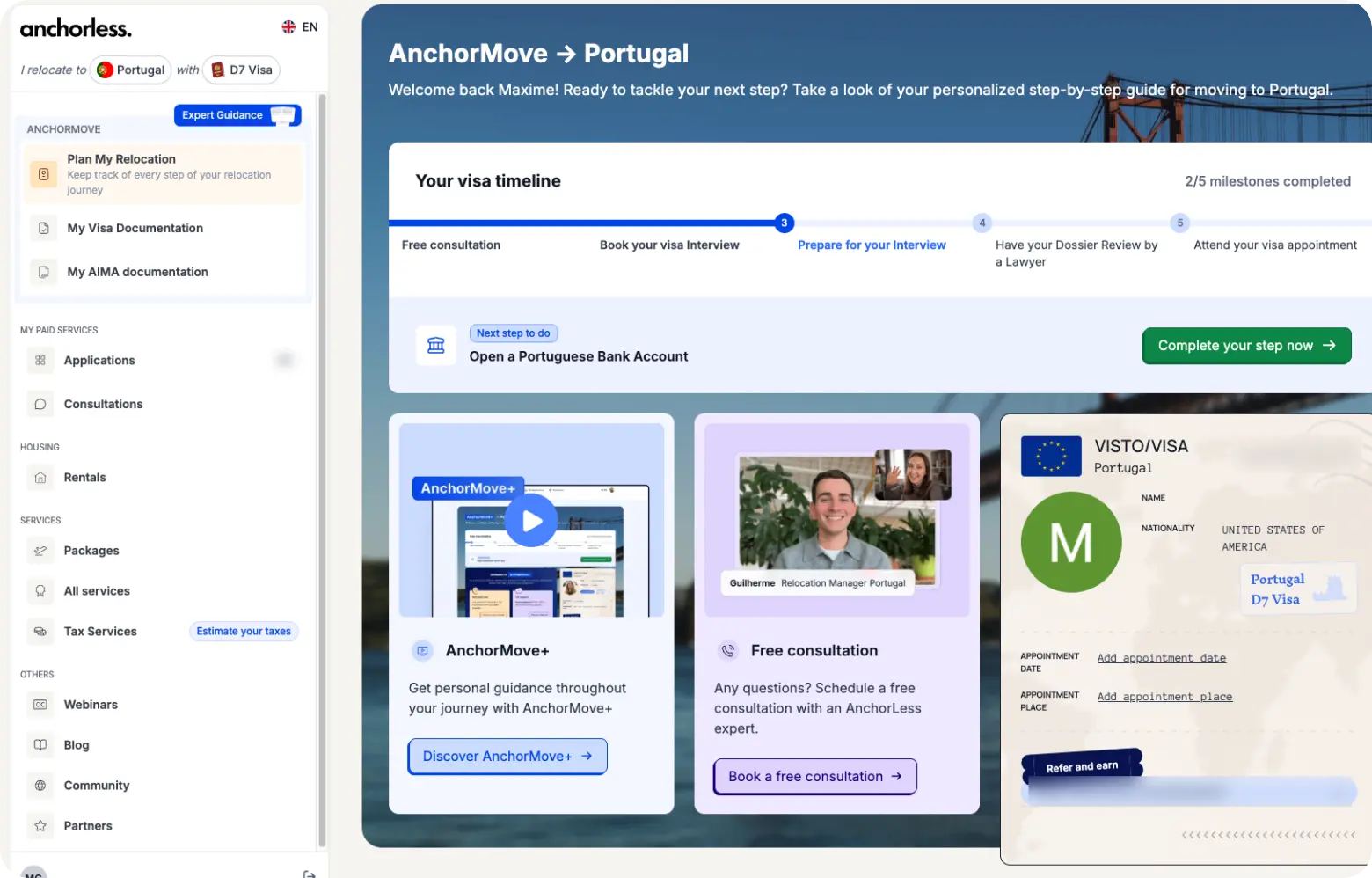Click Book a free consultation button

click(x=815, y=777)
